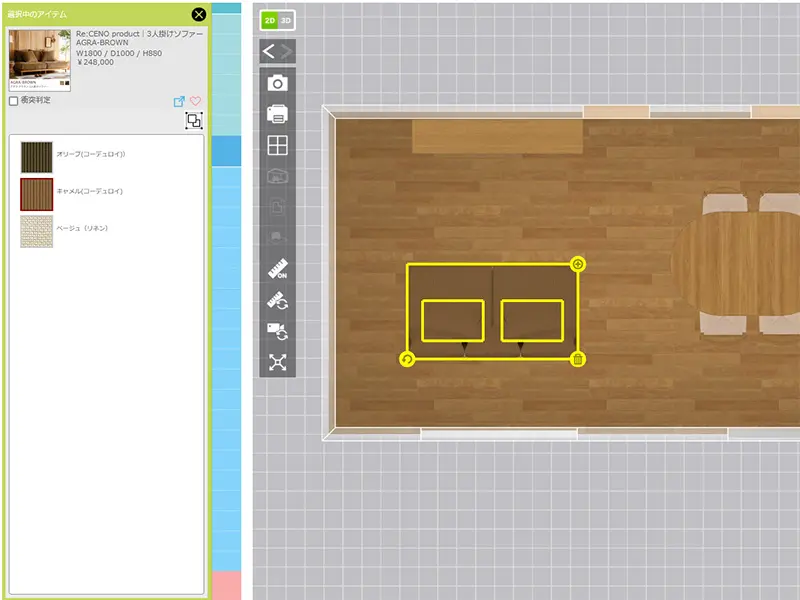Print the floor plan layout

point(277,114)
